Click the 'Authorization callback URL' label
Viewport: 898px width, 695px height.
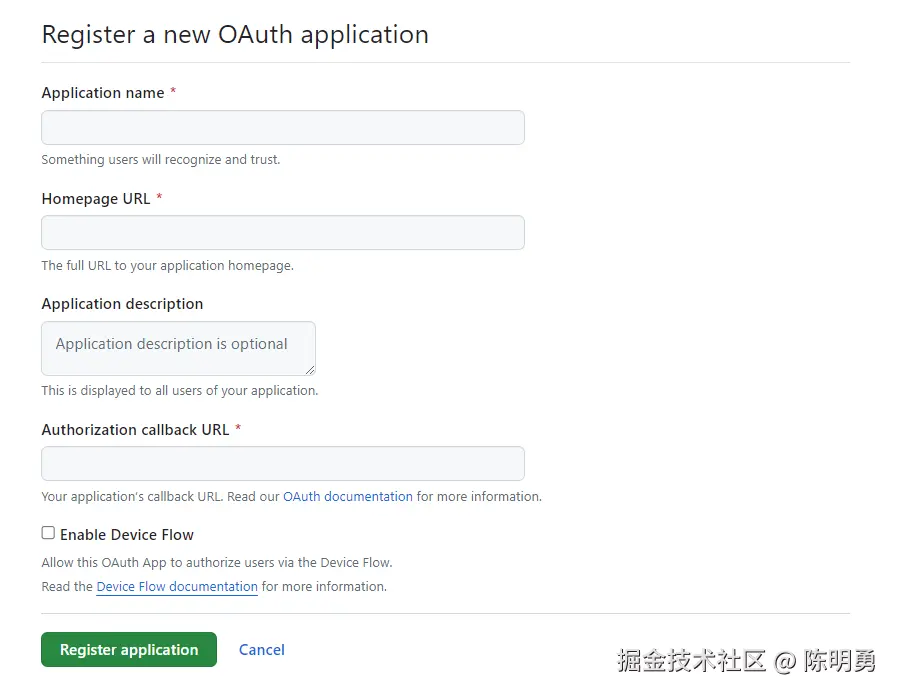click(136, 430)
